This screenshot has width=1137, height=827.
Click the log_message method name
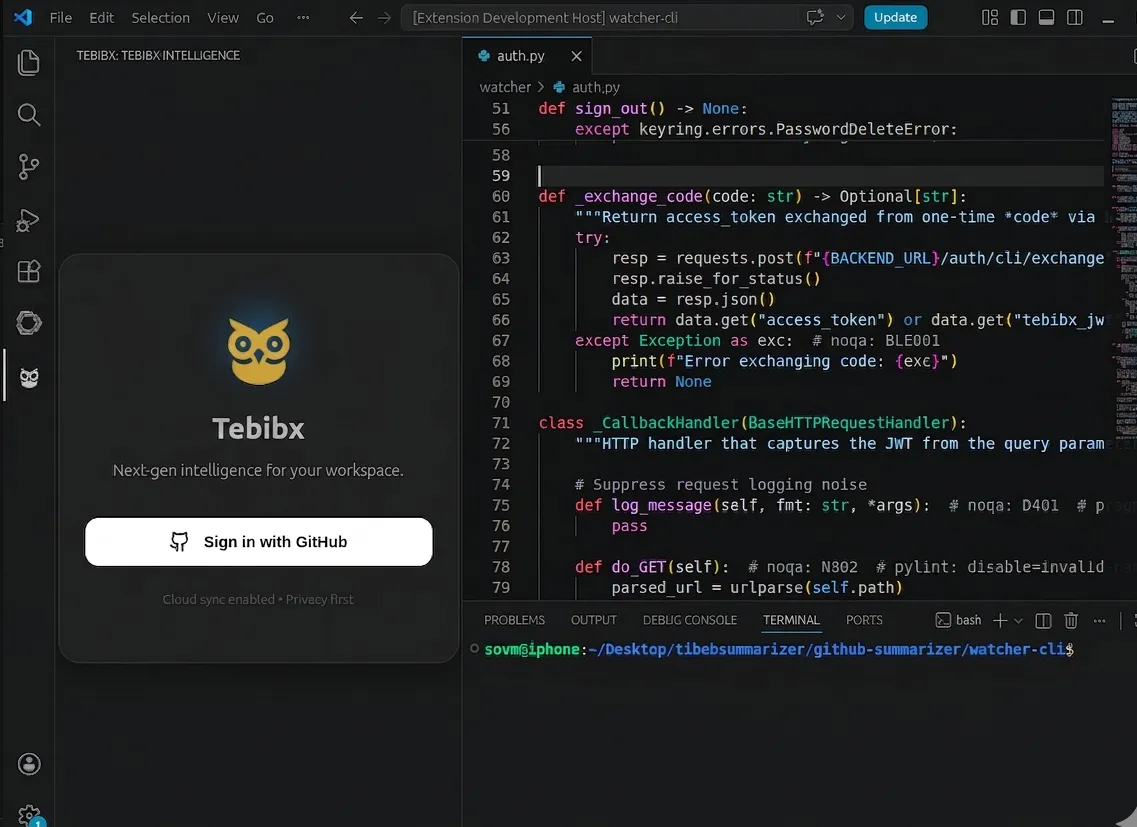click(661, 506)
